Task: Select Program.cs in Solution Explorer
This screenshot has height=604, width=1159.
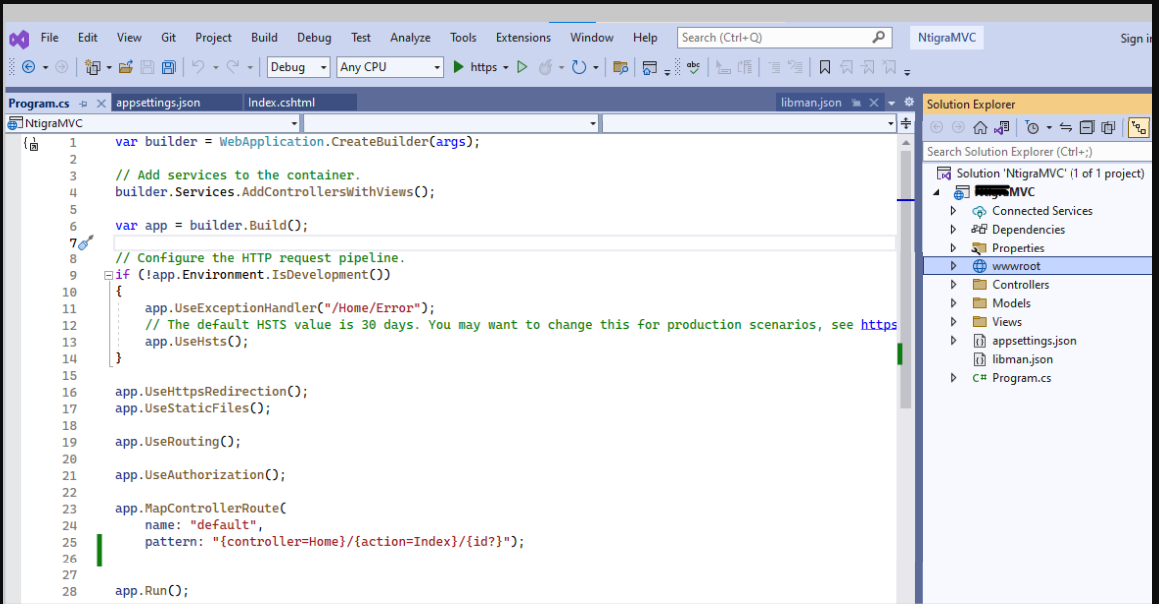Action: click(1022, 378)
